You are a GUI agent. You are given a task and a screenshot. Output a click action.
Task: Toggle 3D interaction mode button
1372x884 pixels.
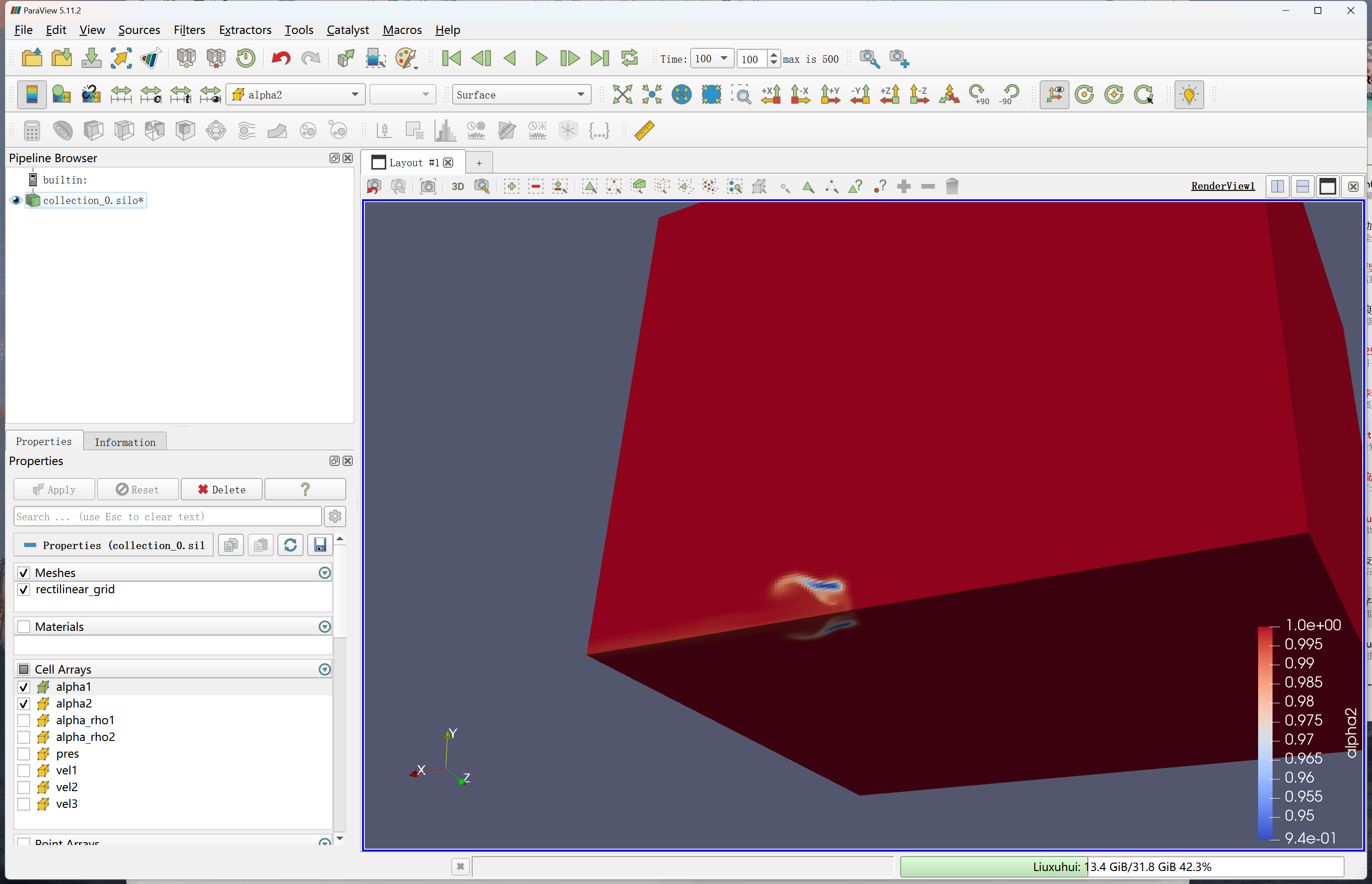tap(458, 186)
